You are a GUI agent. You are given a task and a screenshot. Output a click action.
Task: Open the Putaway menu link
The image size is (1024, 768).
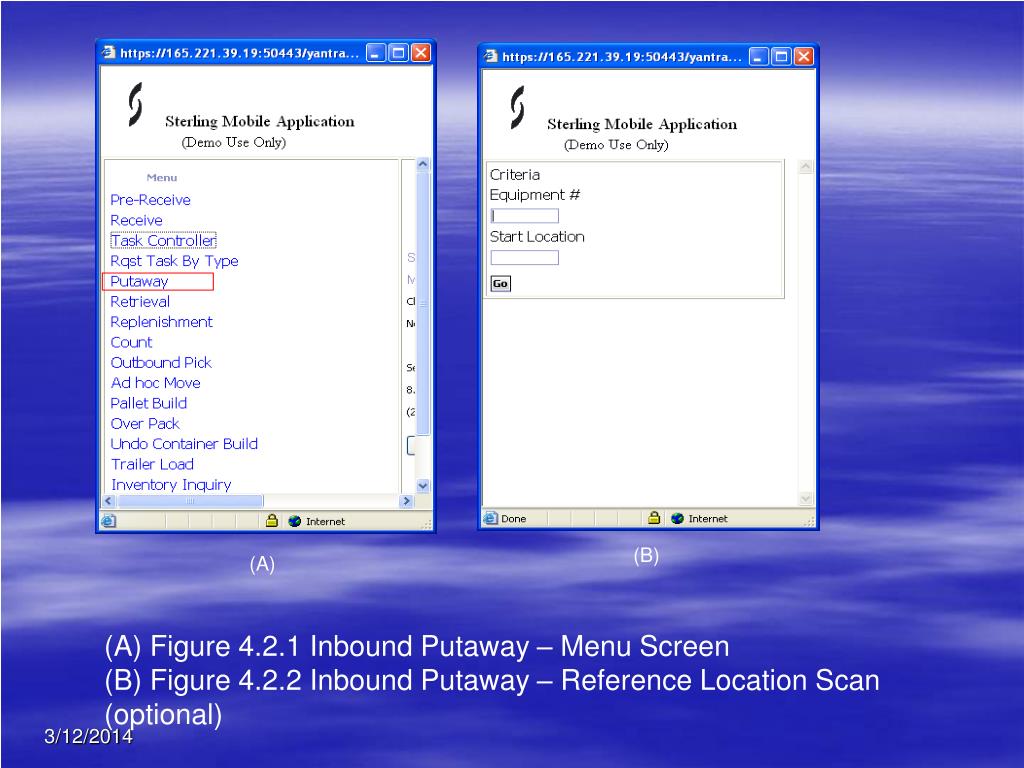click(139, 281)
